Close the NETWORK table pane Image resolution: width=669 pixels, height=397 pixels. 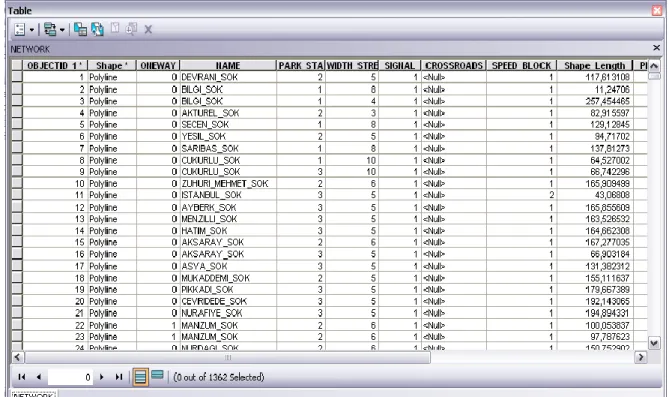(656, 48)
